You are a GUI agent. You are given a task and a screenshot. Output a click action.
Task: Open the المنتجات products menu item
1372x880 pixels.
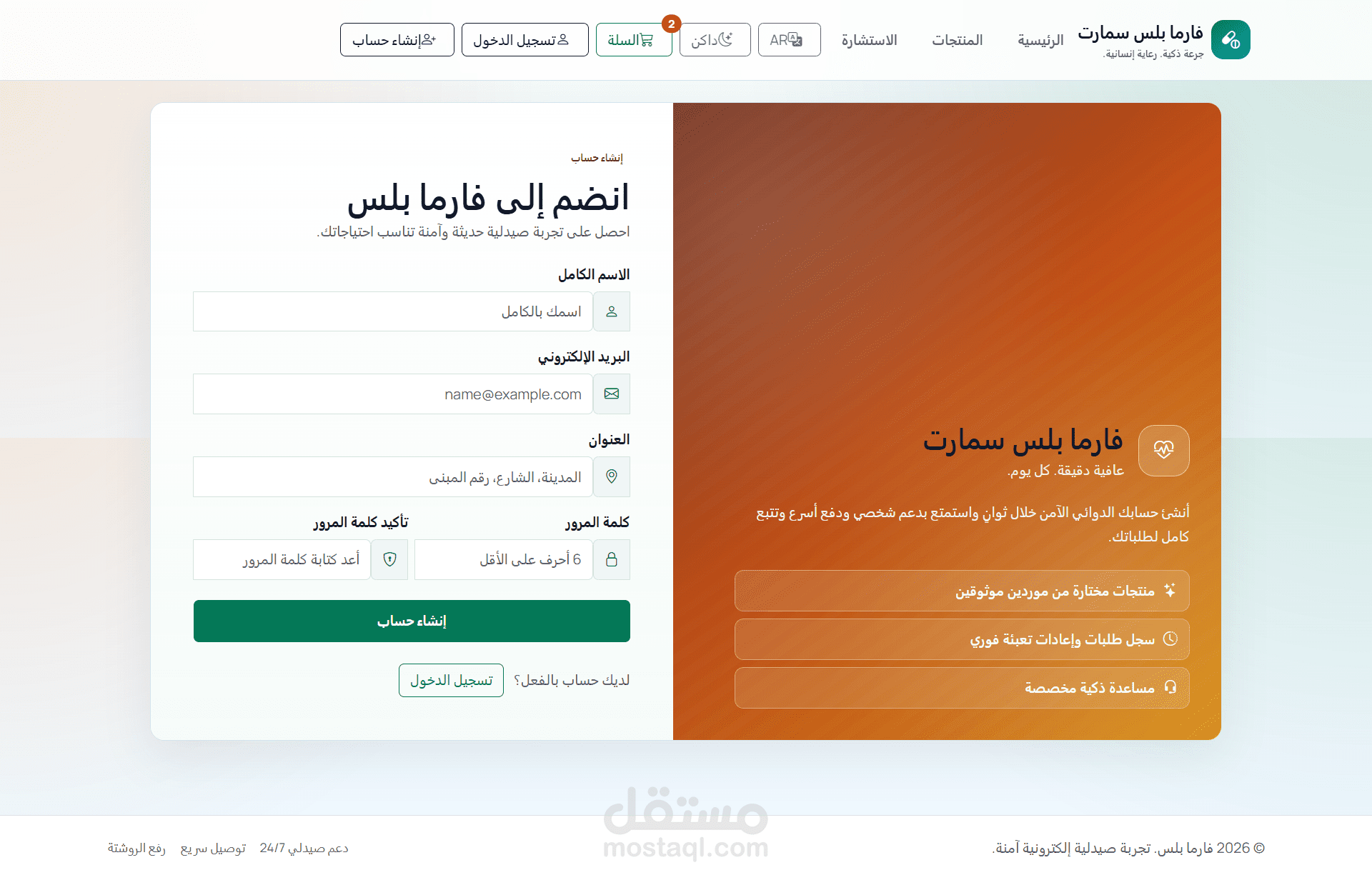point(957,40)
